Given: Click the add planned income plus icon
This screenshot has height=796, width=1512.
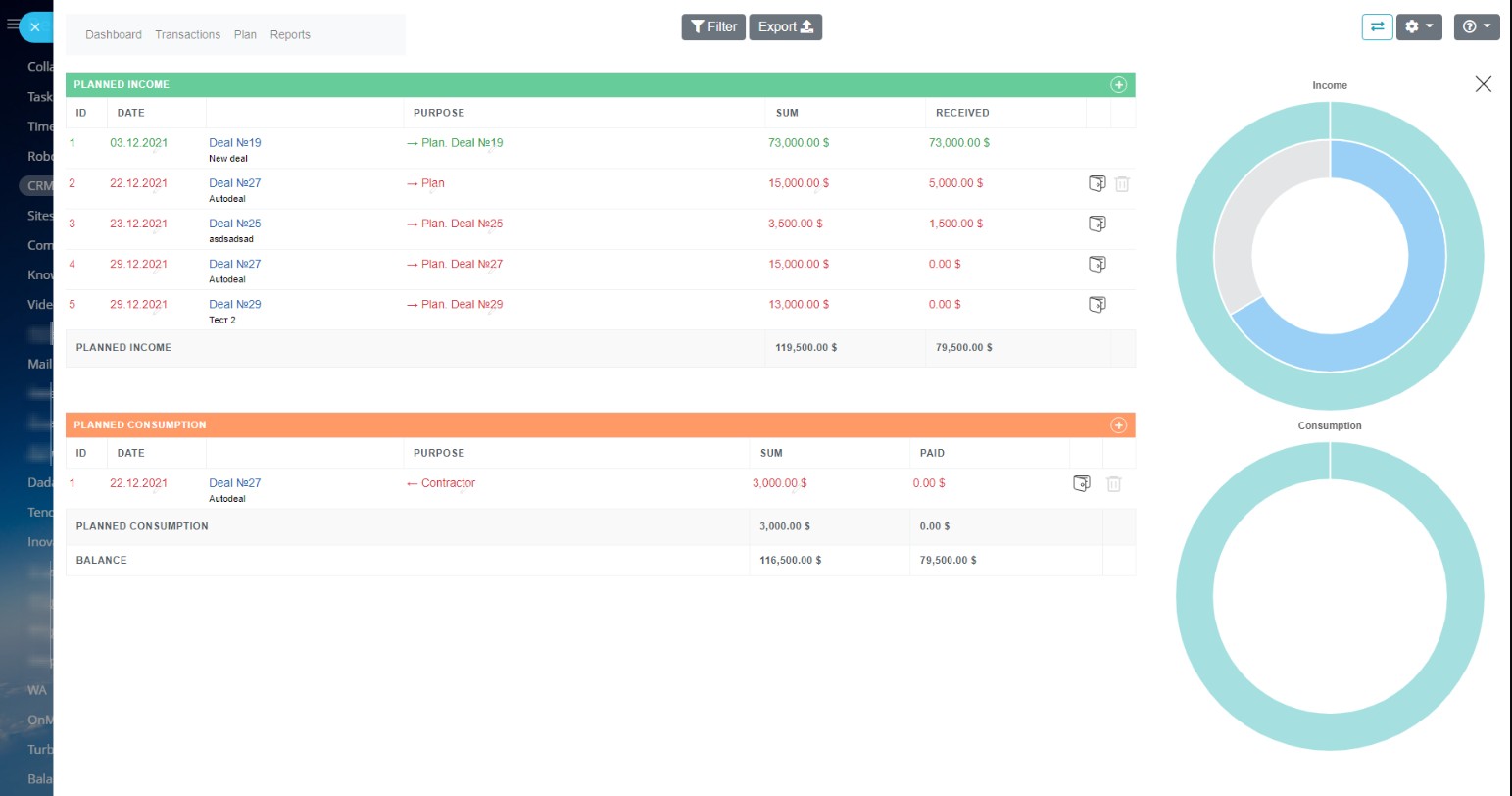Looking at the screenshot, I should point(1118,85).
